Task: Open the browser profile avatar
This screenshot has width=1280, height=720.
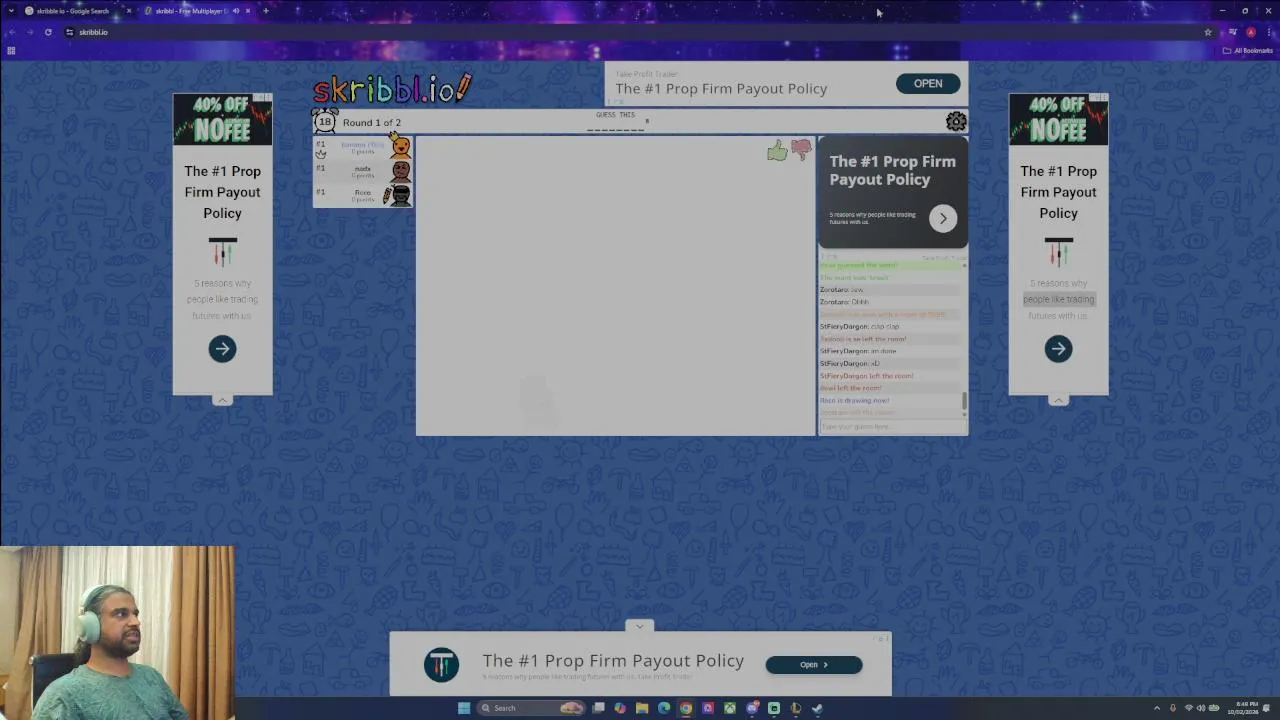Action: (1251, 32)
